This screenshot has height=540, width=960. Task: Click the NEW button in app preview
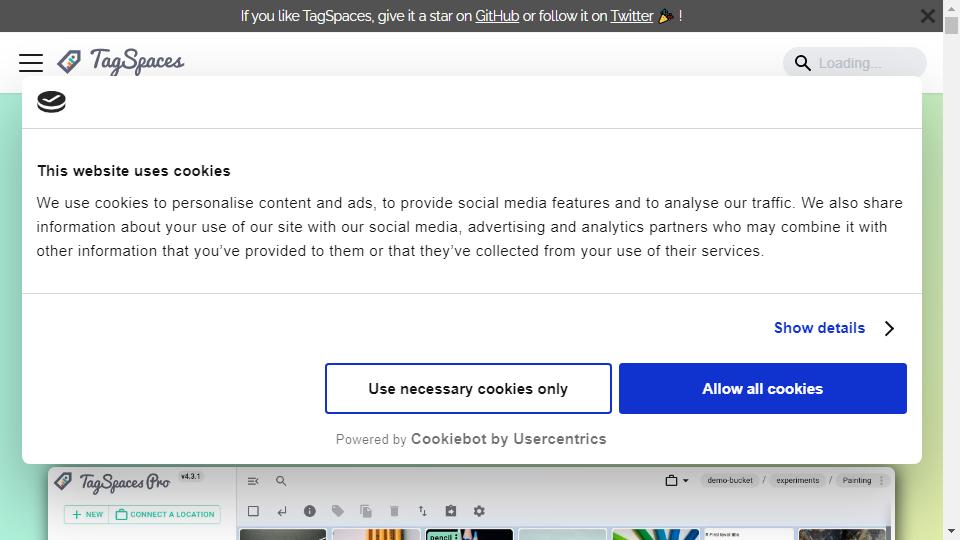(x=87, y=514)
